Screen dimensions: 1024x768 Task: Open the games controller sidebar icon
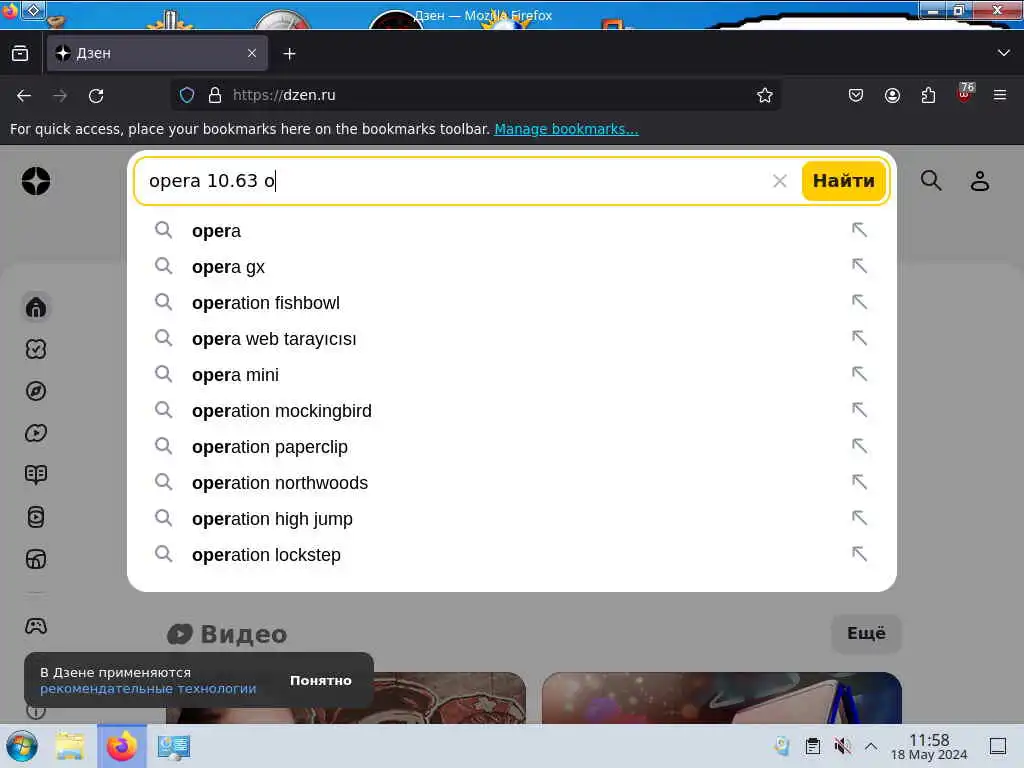tap(36, 626)
